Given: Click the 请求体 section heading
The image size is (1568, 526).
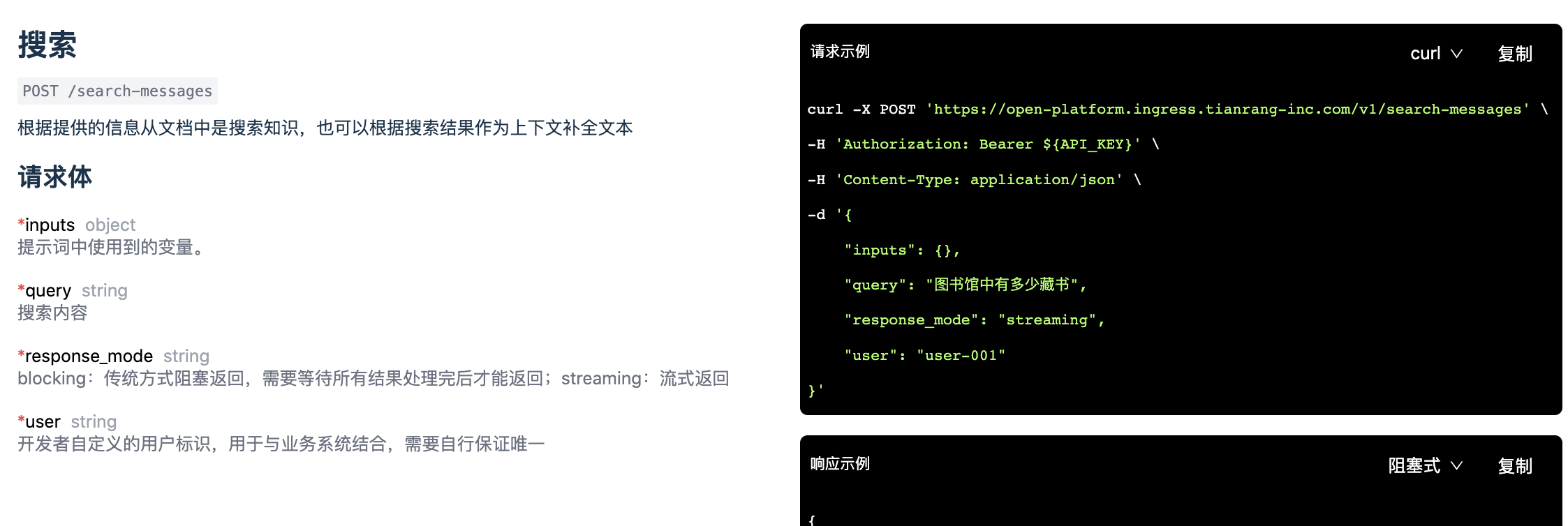Looking at the screenshot, I should [55, 176].
